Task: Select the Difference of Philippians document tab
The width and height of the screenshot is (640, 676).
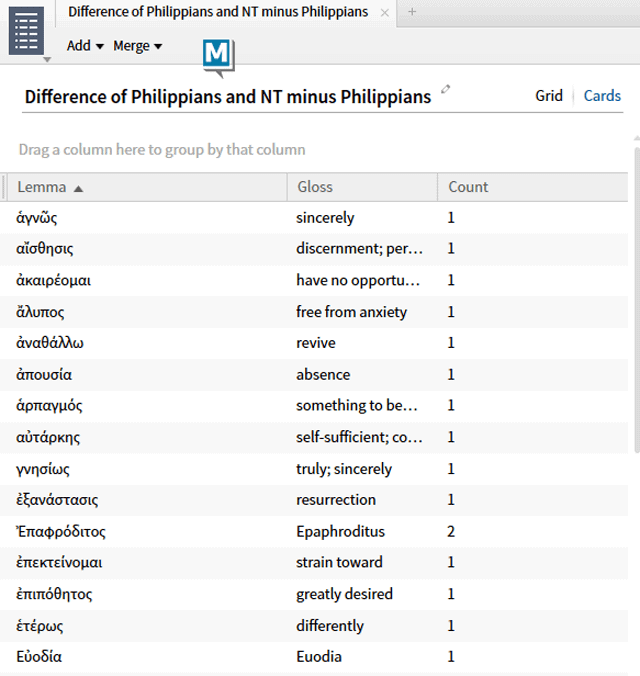Action: pyautogui.click(x=217, y=12)
